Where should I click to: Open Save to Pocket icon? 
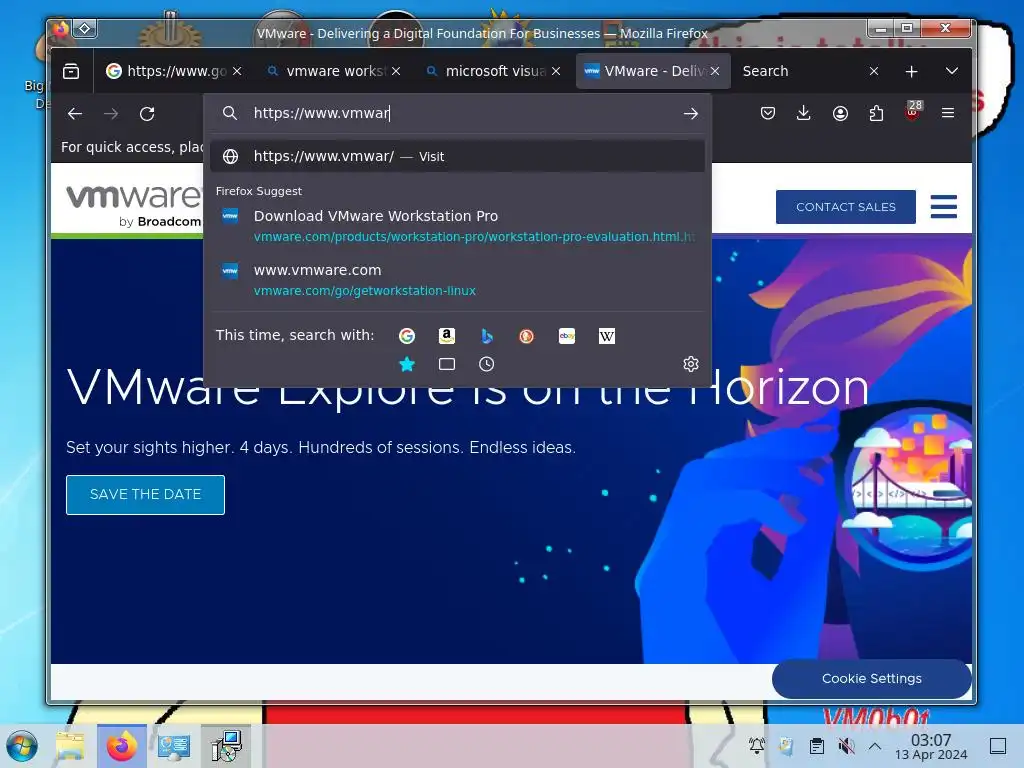tap(768, 113)
